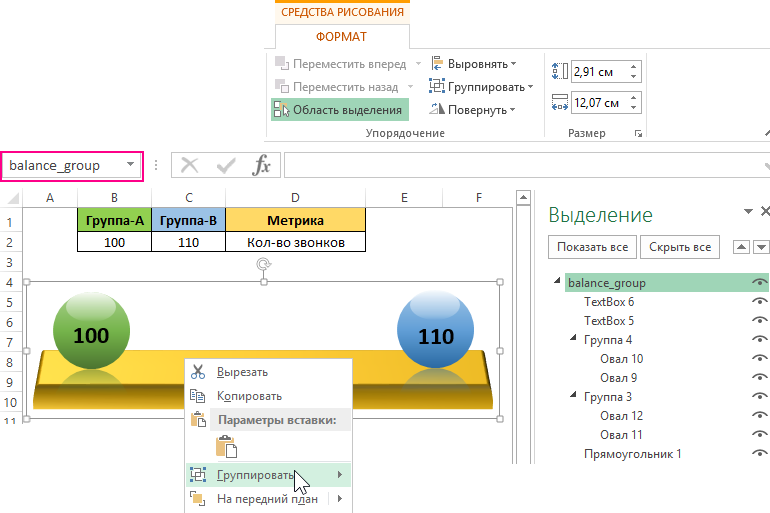Select column D header
This screenshot has width=770, height=513.
(295, 198)
